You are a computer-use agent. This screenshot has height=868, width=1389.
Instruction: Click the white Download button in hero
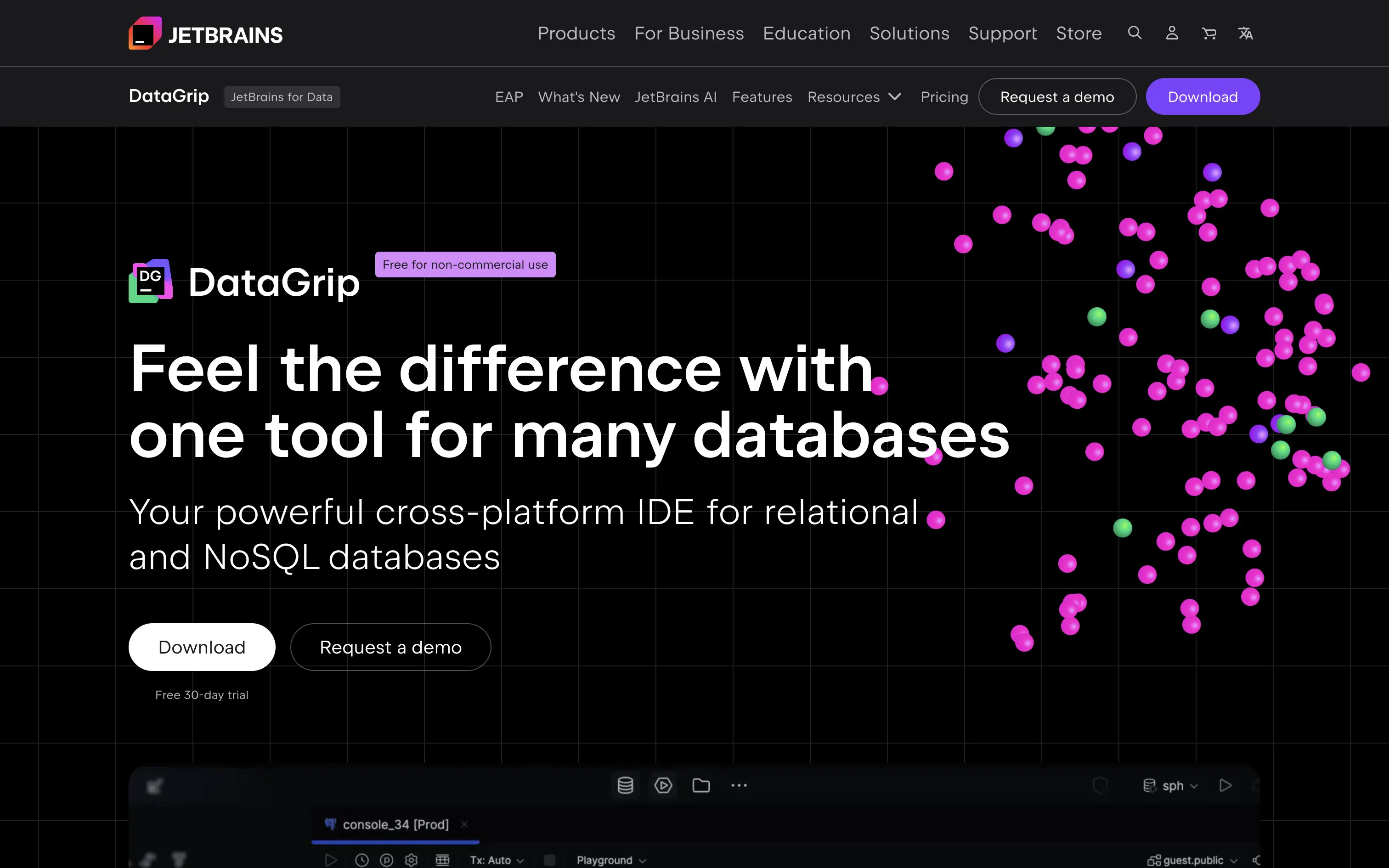click(202, 647)
